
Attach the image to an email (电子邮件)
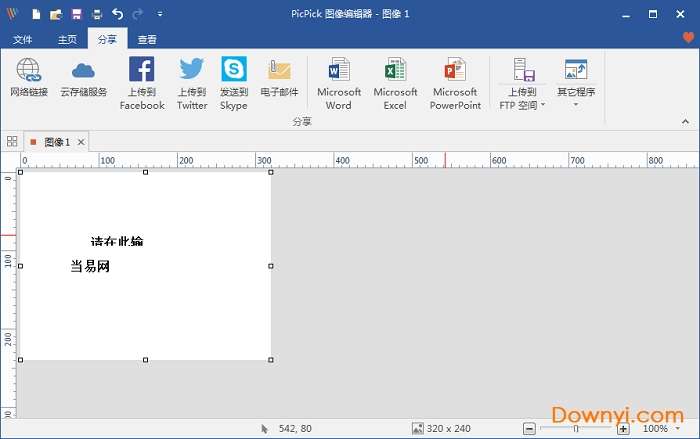(x=279, y=78)
